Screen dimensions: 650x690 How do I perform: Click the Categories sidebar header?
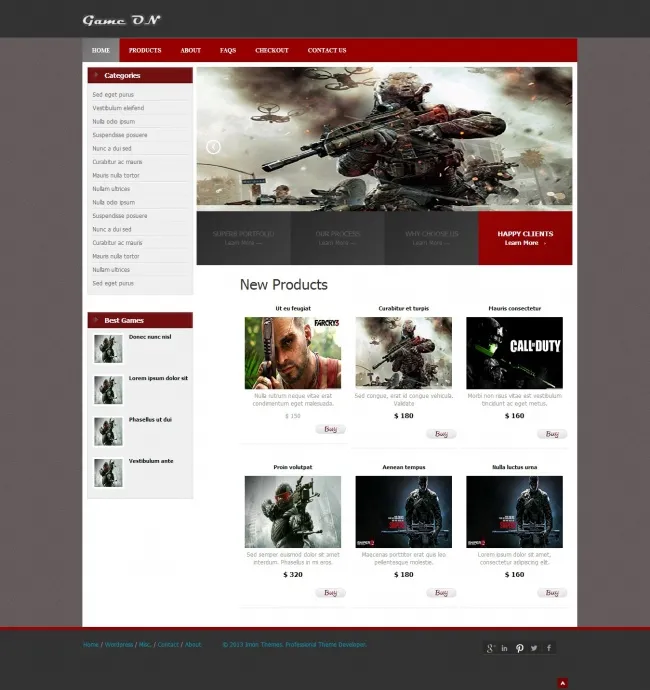pyautogui.click(x=140, y=75)
